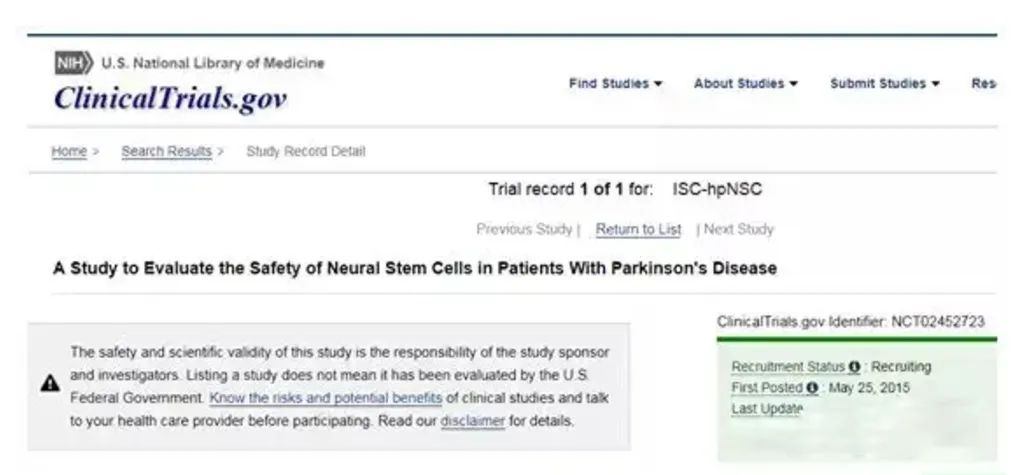Click the warning triangle icon
The height and width of the screenshot is (475, 1030).
[x=49, y=384]
